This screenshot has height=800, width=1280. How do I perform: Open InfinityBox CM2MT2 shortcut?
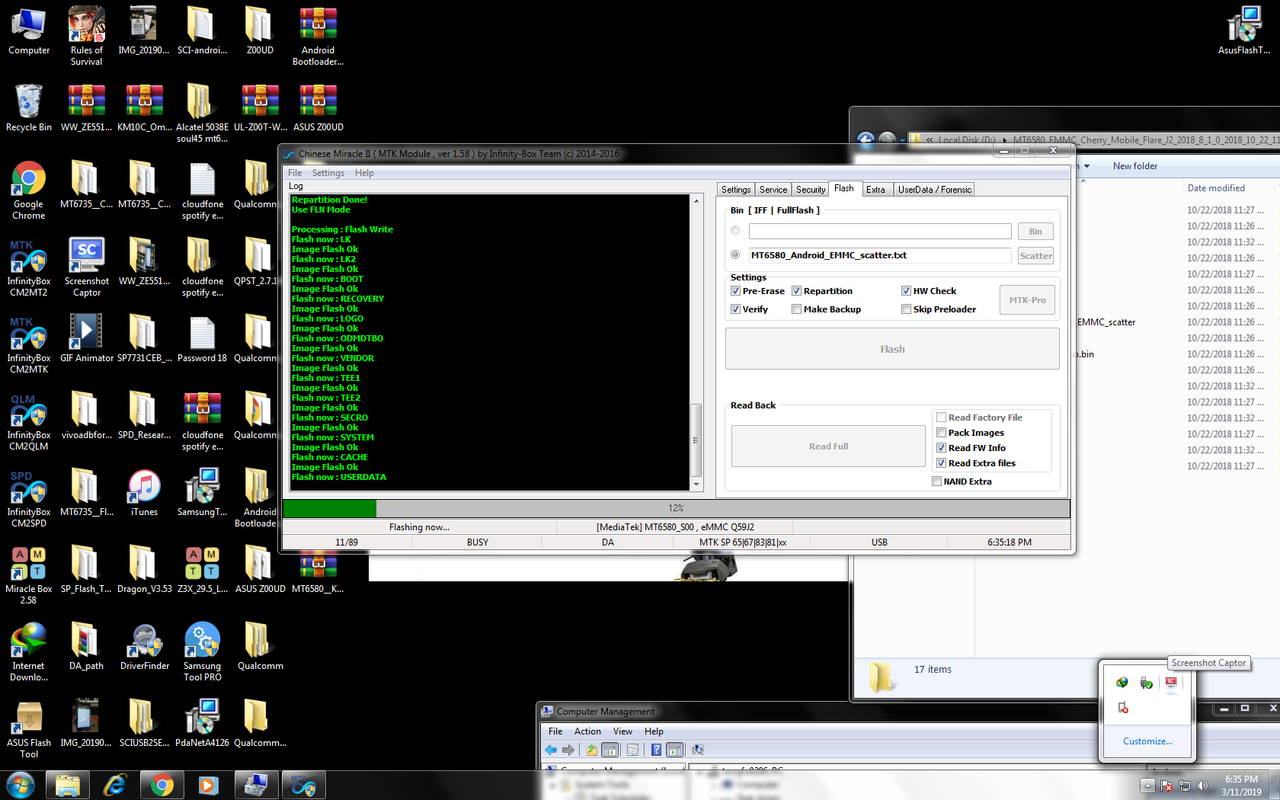tap(29, 267)
